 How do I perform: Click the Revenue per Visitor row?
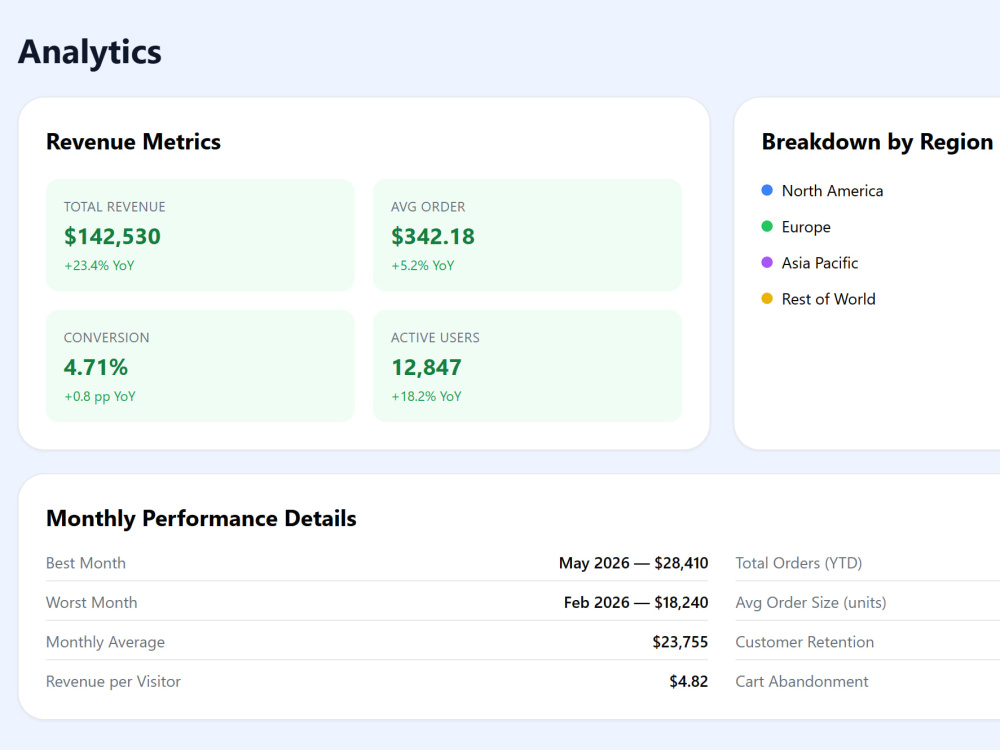tap(377, 682)
